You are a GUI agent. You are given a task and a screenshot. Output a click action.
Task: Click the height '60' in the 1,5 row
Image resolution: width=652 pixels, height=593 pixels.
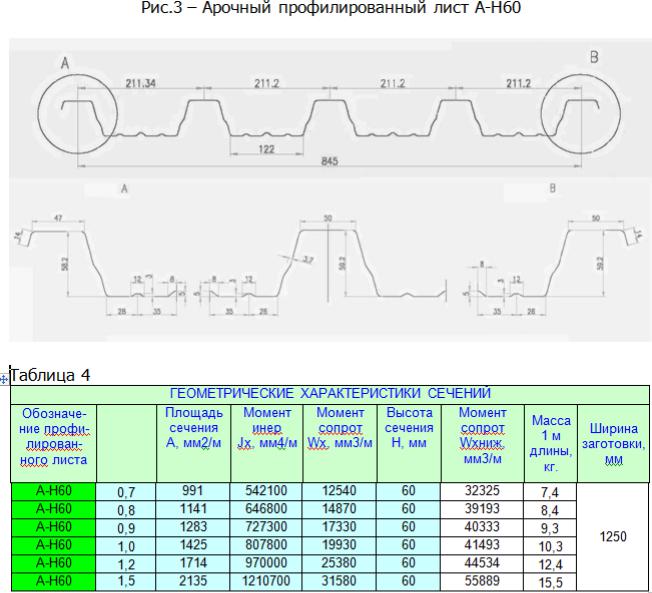tap(409, 581)
